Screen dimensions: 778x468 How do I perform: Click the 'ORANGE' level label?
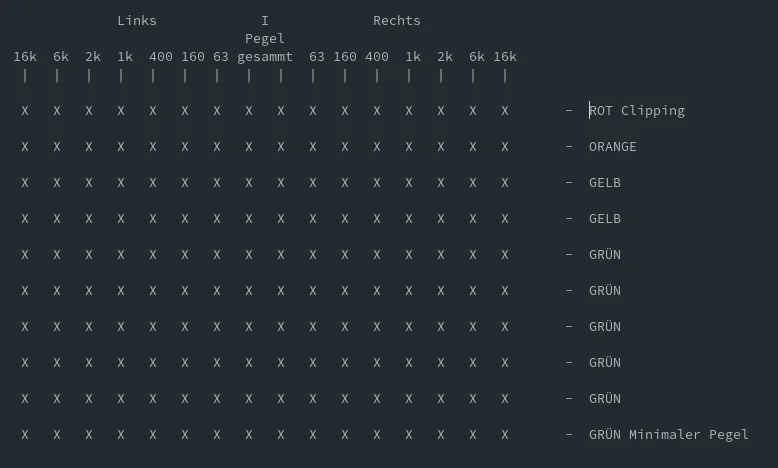(x=613, y=146)
